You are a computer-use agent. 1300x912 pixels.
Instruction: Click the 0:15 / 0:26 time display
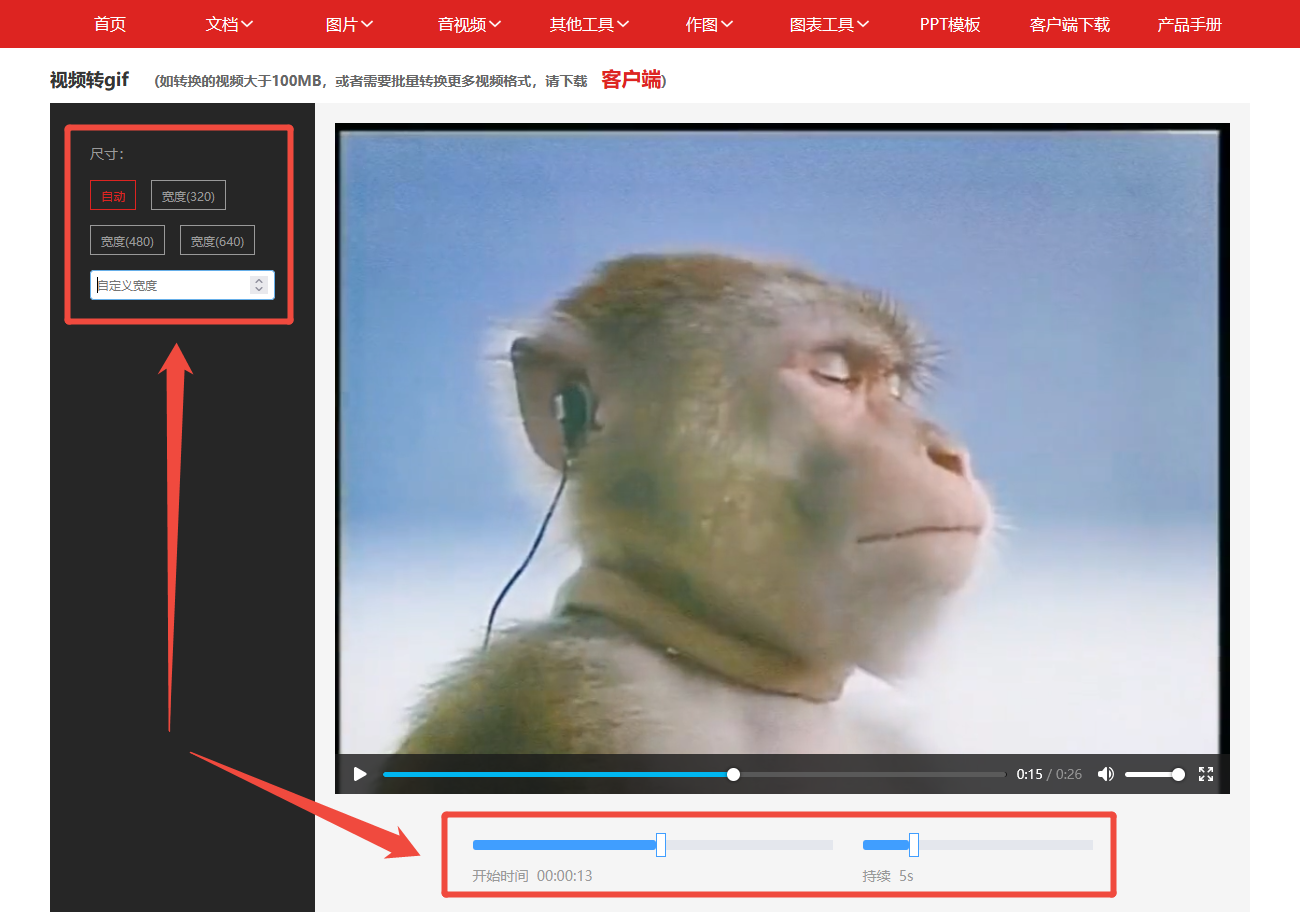pyautogui.click(x=1049, y=774)
